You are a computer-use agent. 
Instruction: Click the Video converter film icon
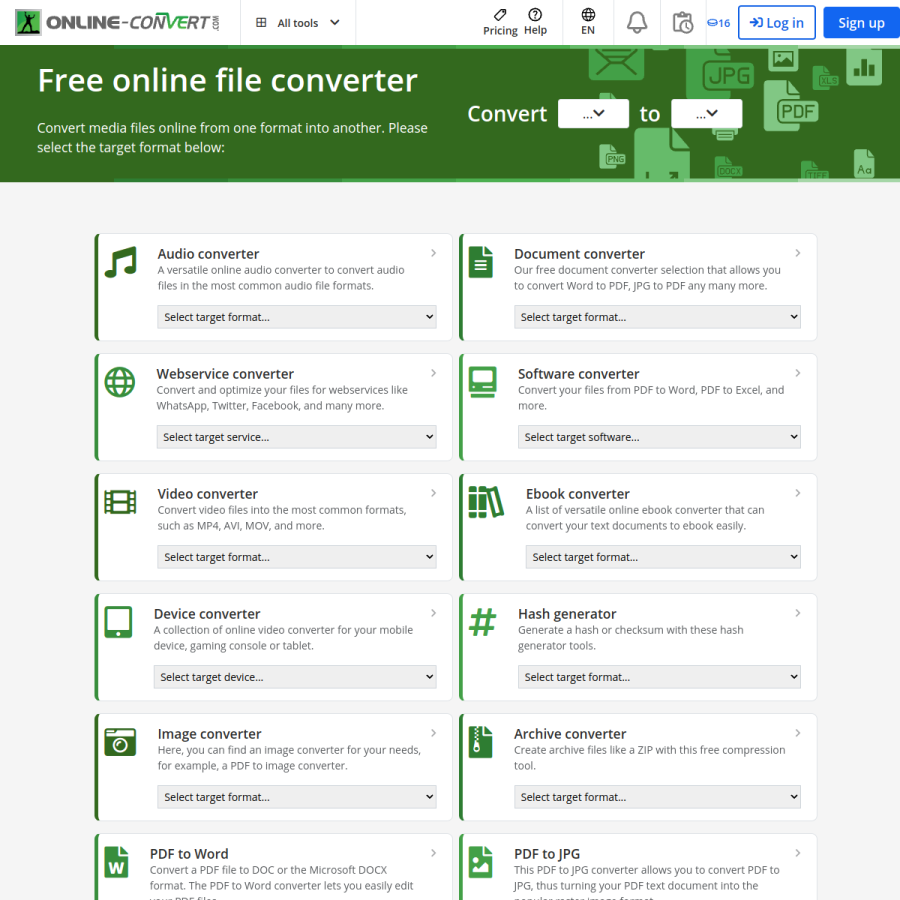point(121,502)
